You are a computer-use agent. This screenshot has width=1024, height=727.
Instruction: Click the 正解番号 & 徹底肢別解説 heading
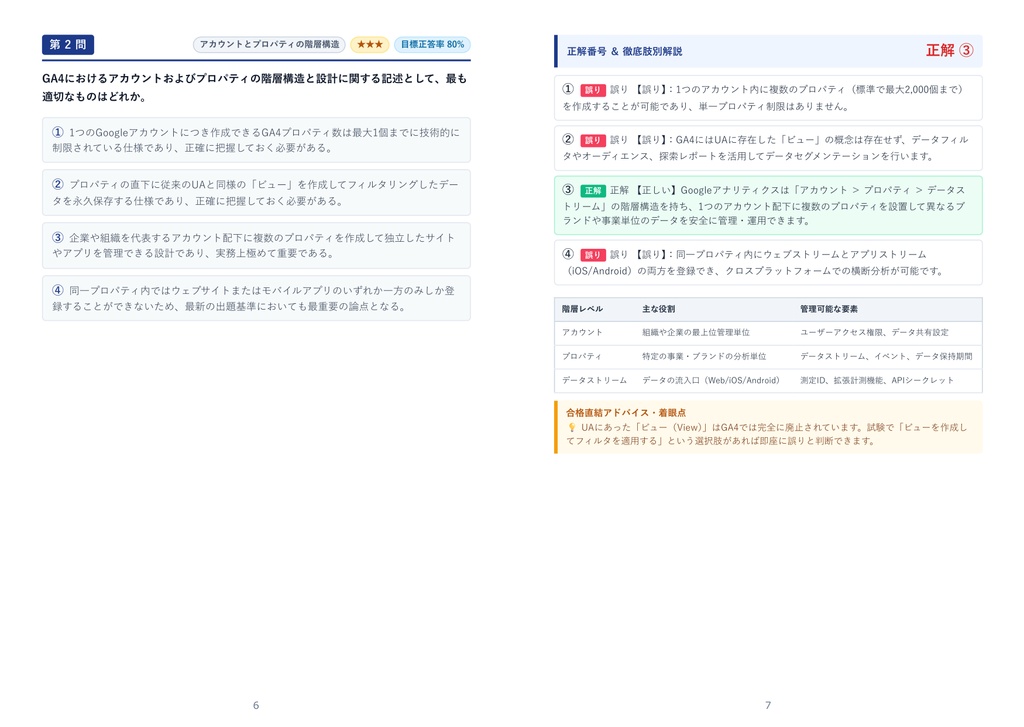(624, 51)
